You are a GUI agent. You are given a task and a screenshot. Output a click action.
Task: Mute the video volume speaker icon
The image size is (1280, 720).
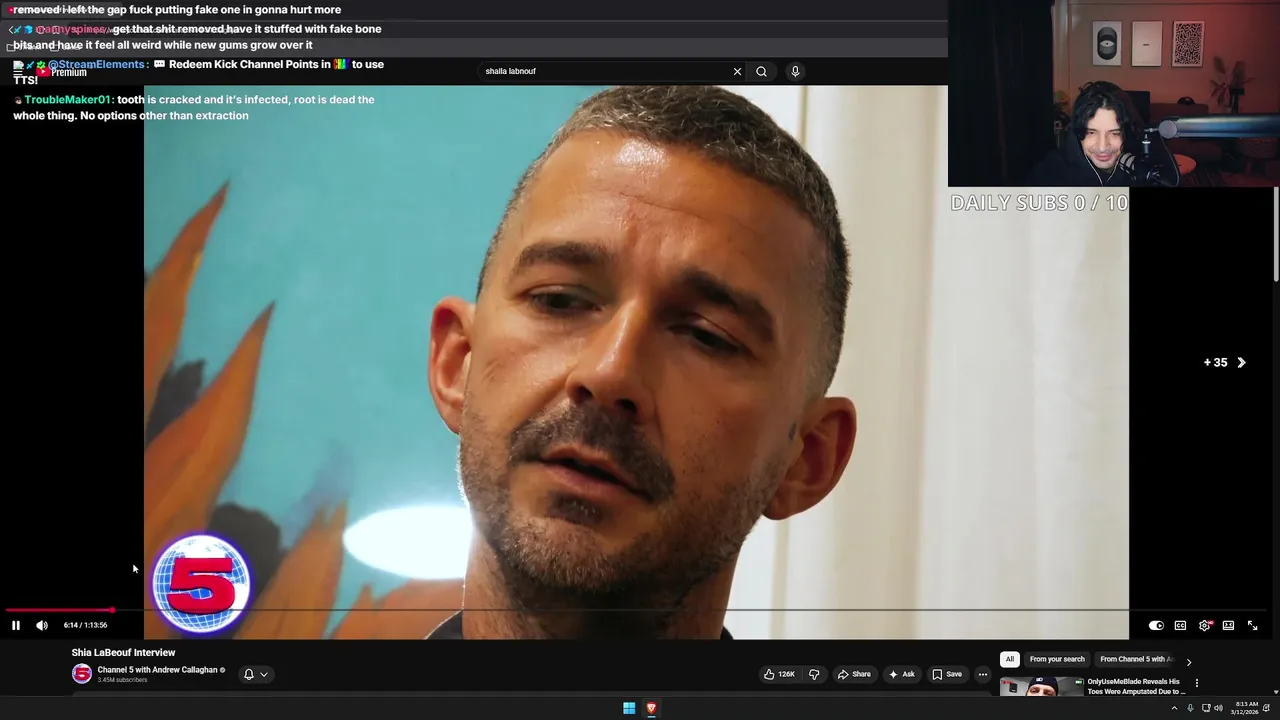(x=42, y=625)
